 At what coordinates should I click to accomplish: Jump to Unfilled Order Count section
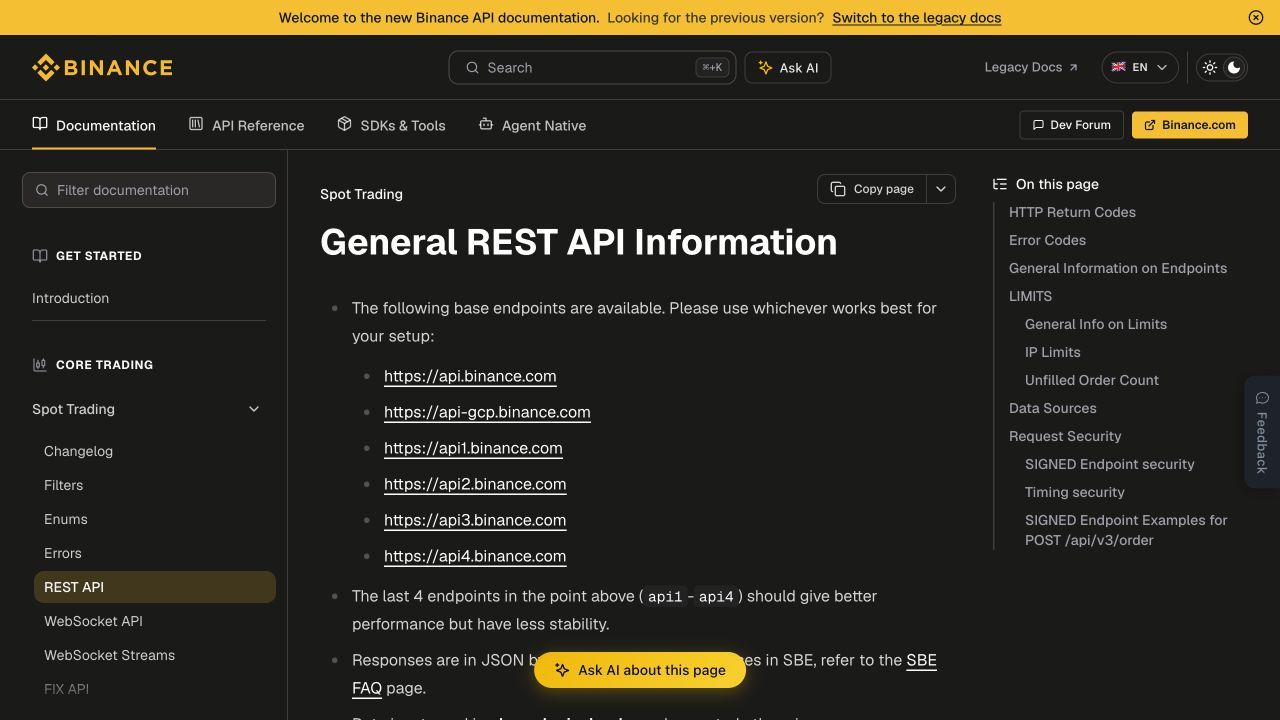tap(1092, 380)
